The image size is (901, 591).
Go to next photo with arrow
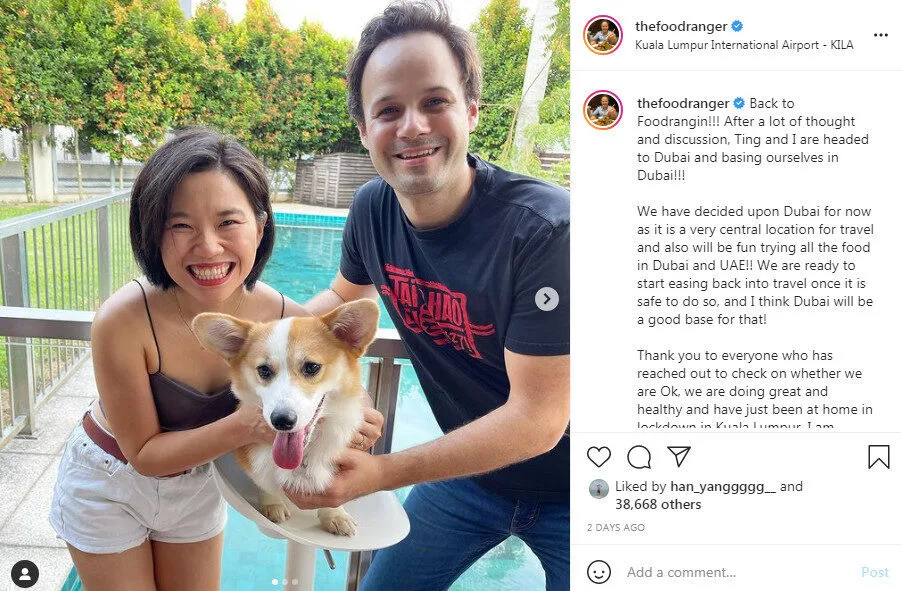click(547, 299)
